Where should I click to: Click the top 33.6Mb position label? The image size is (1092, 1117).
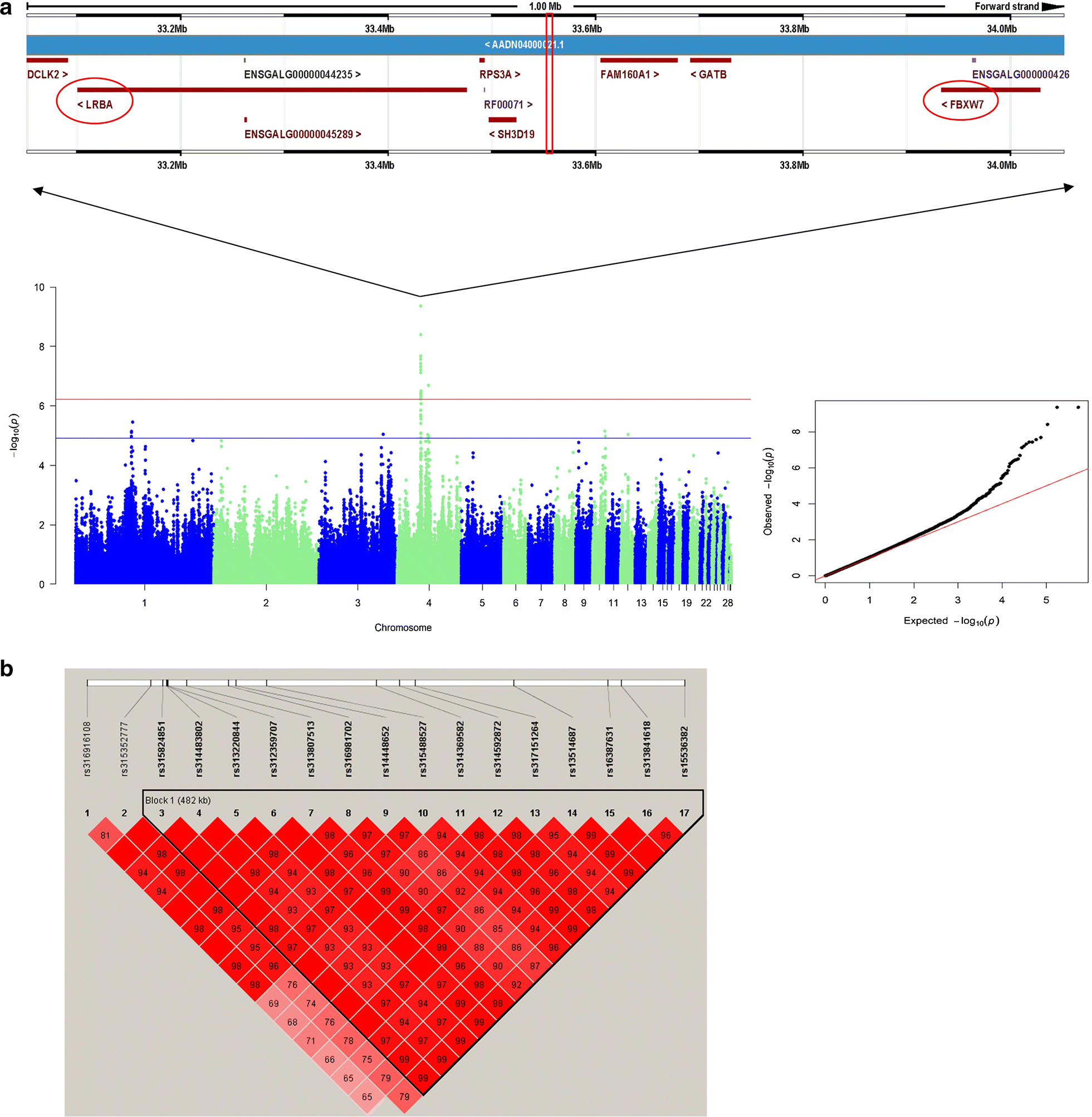pos(587,28)
